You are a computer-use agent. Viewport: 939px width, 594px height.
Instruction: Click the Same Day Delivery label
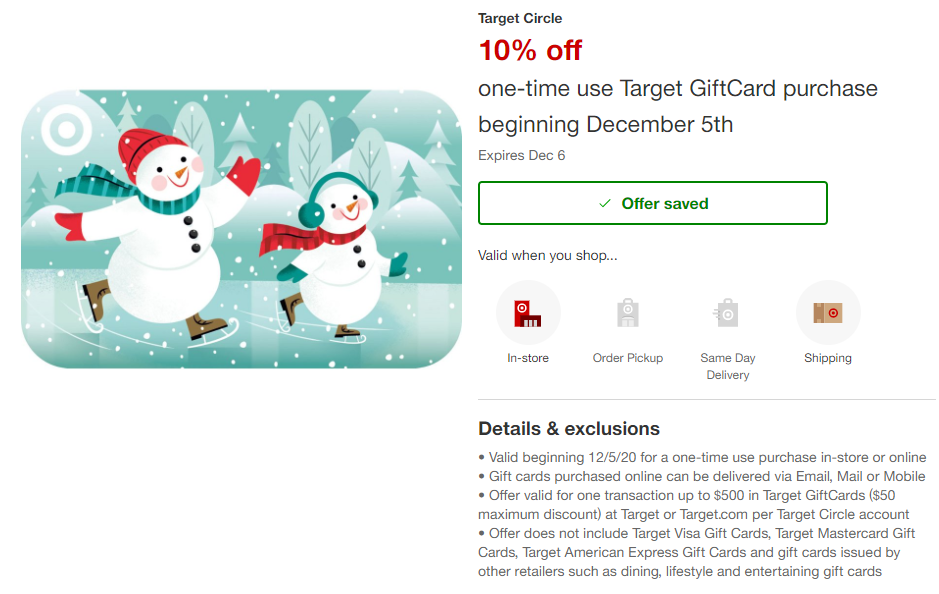pos(728,366)
